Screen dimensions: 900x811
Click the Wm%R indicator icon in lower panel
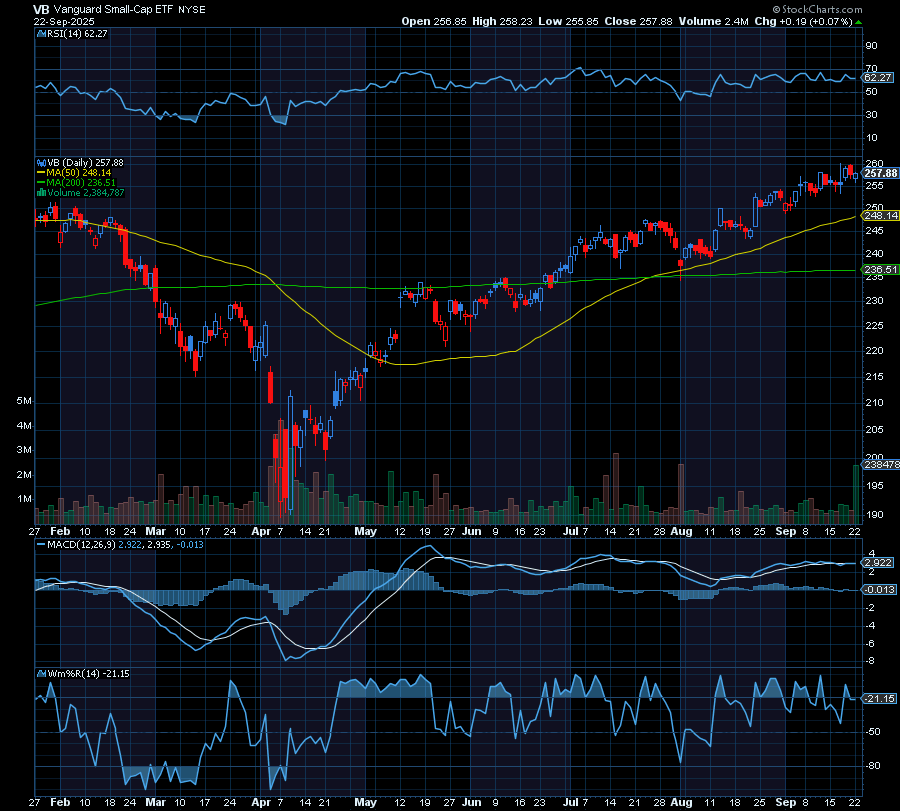[x=41, y=674]
